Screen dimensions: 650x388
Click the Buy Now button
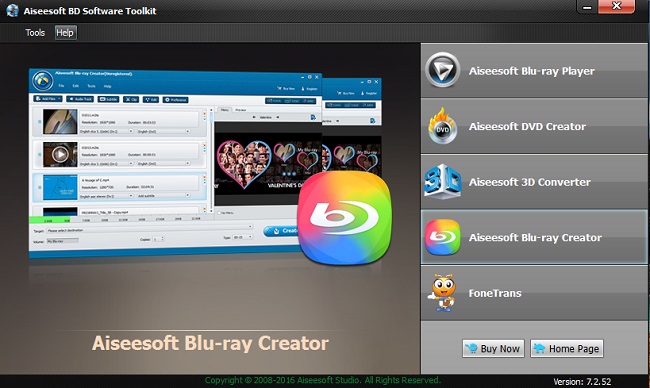(x=493, y=348)
